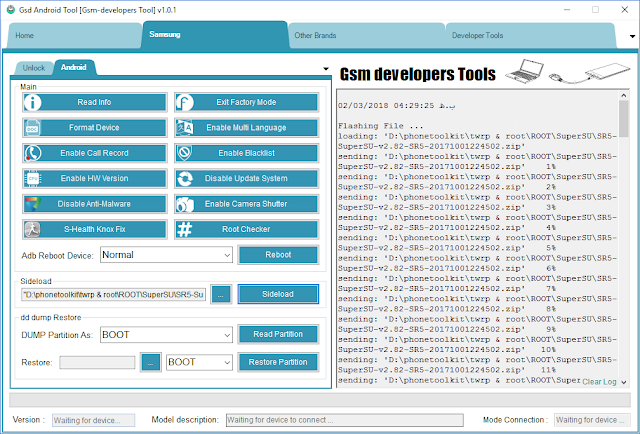640x434 pixels.
Task: Expand the Unlock/Android sub-tab overflow arrow
Action: click(326, 69)
